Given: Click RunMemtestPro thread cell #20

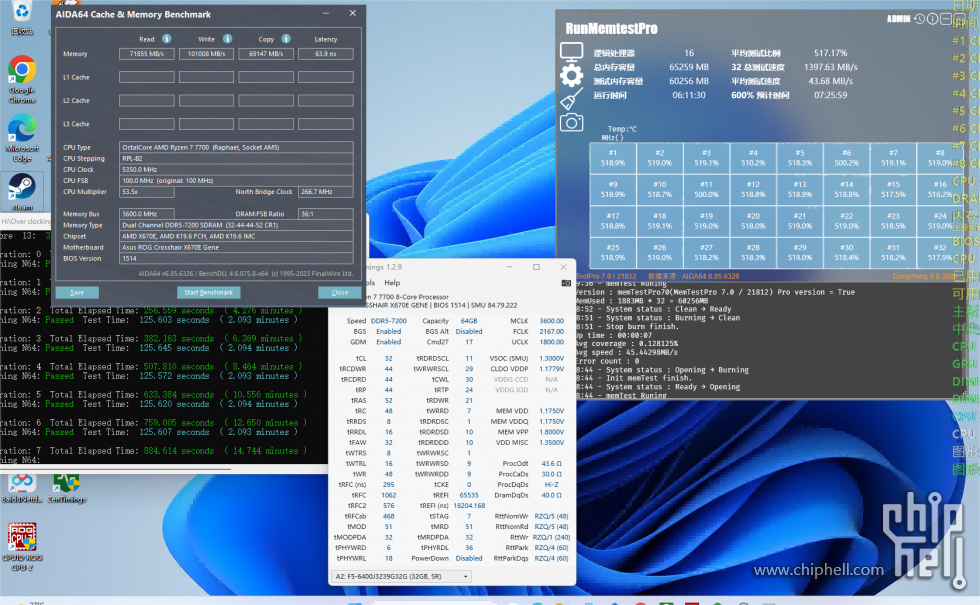Looking at the screenshot, I should pyautogui.click(x=753, y=221).
